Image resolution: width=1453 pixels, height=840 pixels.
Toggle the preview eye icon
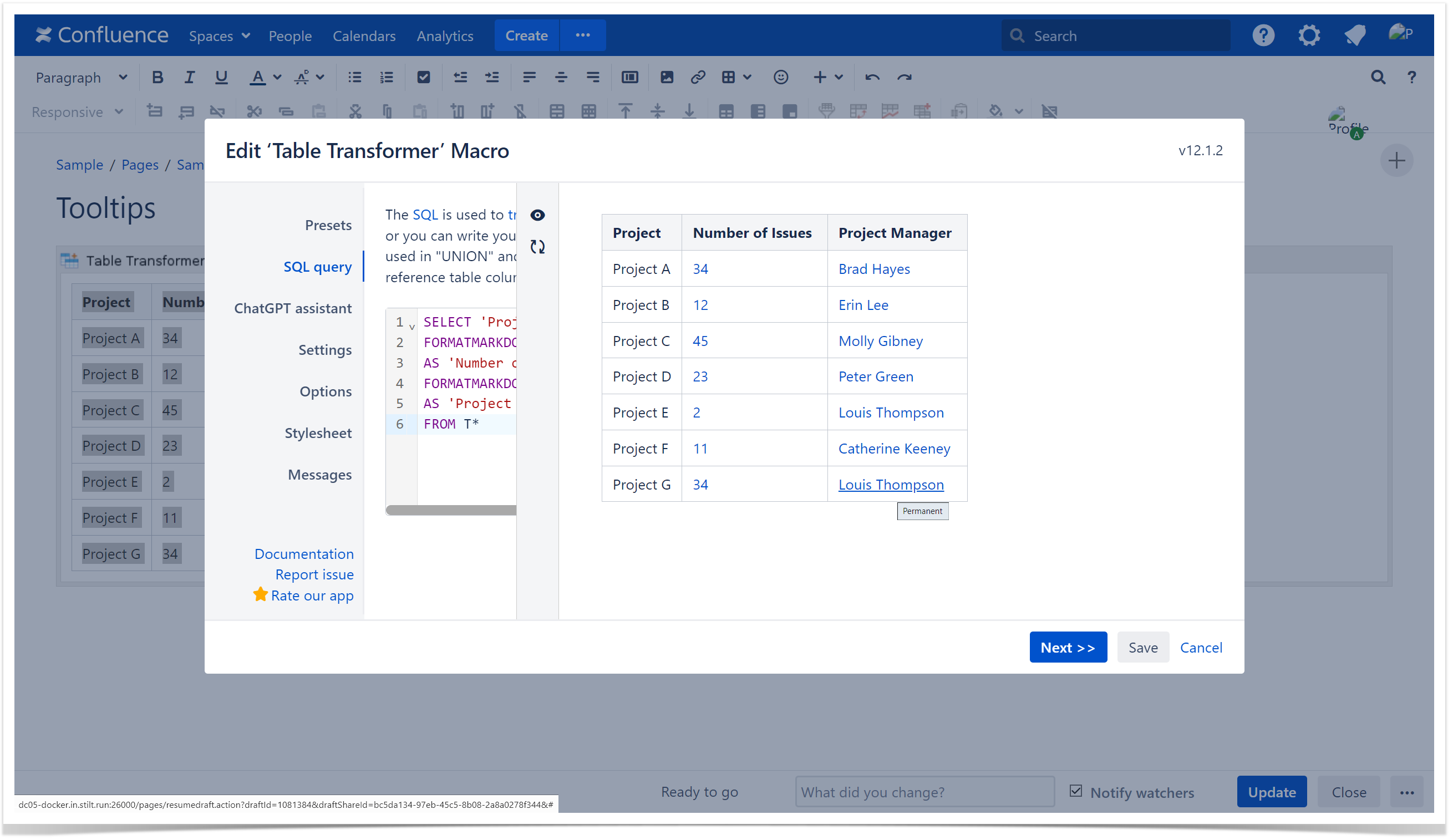(x=537, y=215)
